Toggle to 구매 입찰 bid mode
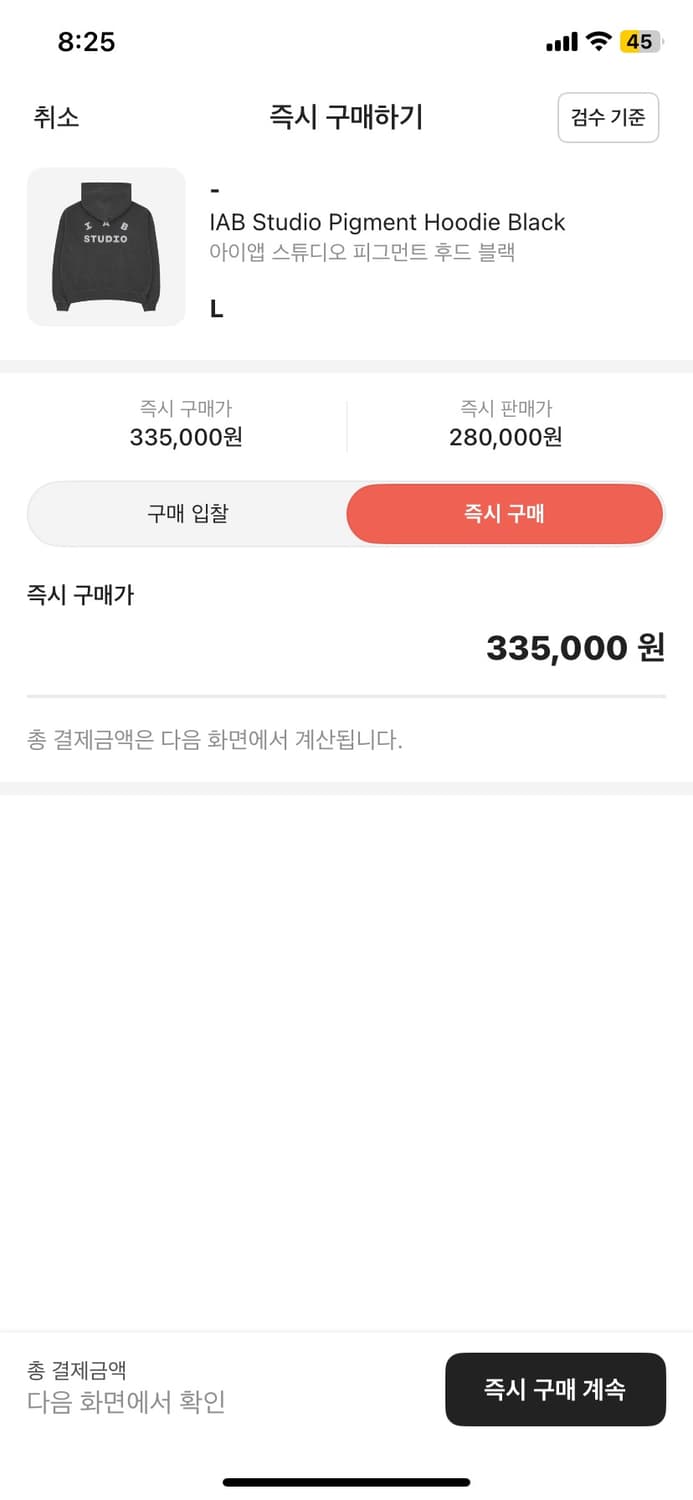The width and height of the screenshot is (693, 1500). [188, 514]
